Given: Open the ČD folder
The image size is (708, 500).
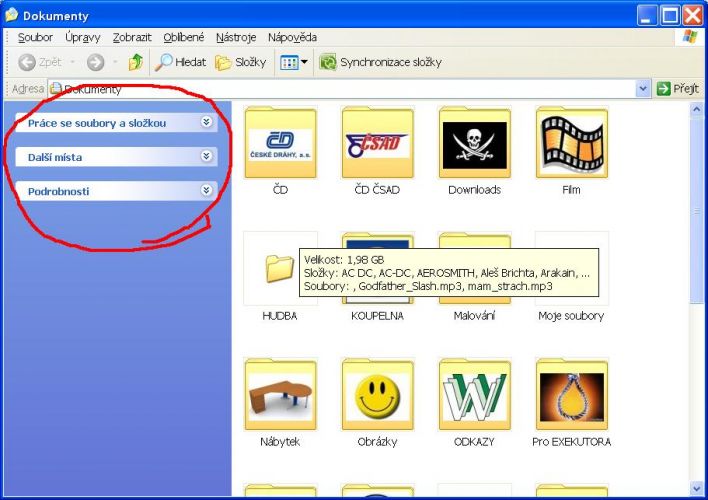Looking at the screenshot, I should [280, 143].
